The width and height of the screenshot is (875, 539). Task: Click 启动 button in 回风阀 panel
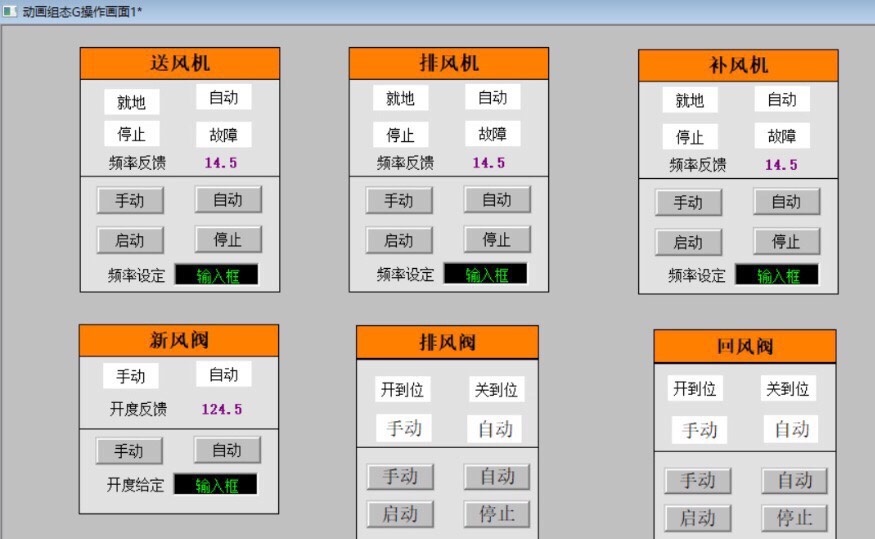pyautogui.click(x=698, y=518)
